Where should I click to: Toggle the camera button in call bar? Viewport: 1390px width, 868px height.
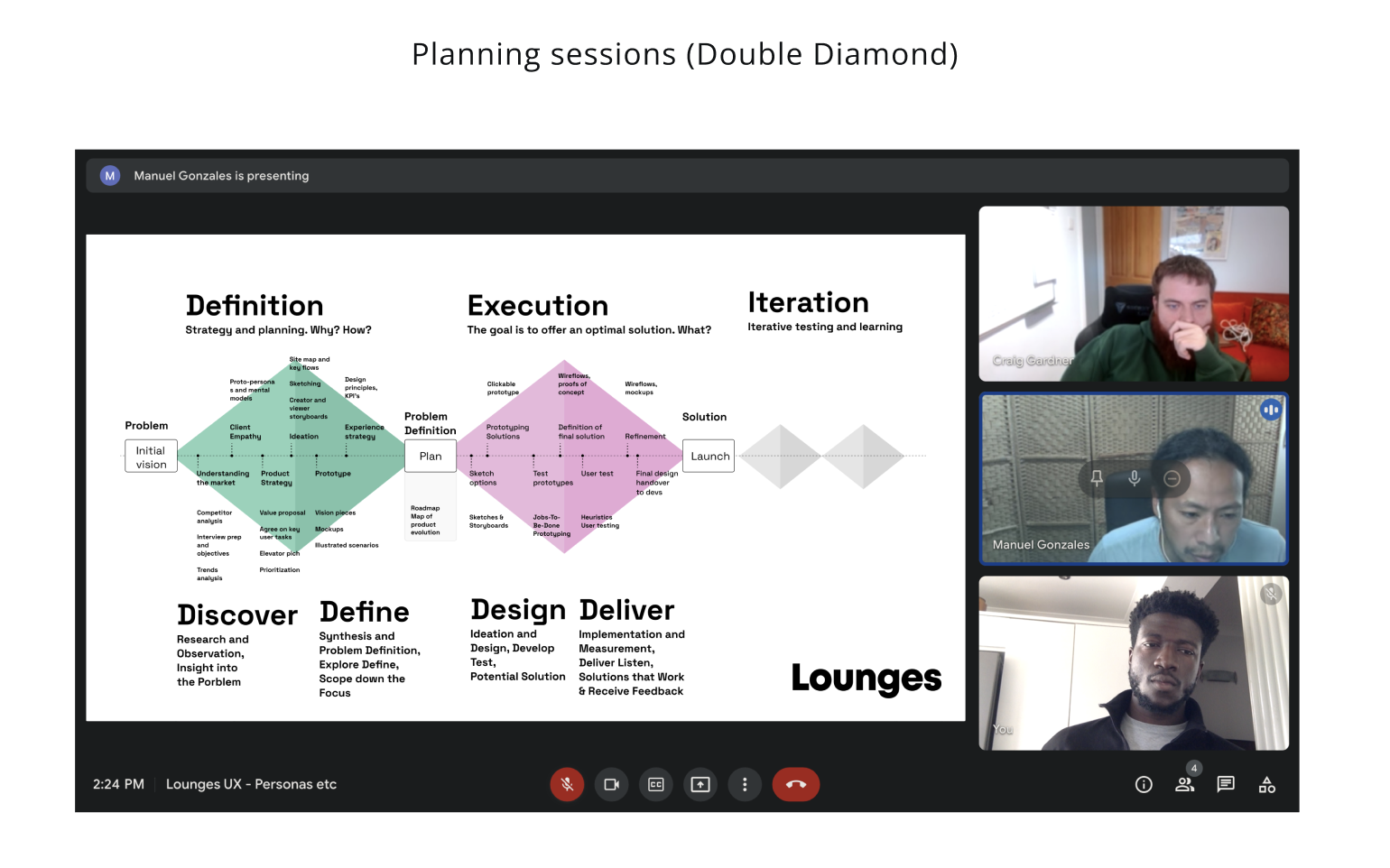[611, 784]
